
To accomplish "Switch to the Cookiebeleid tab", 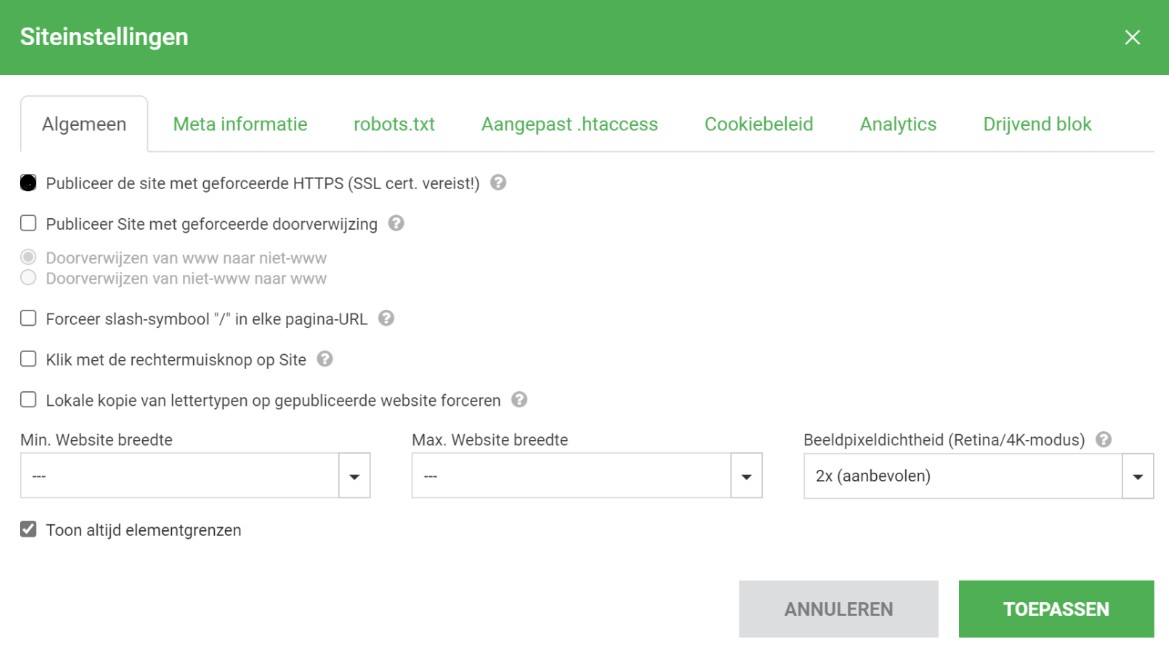I will pos(759,124).
